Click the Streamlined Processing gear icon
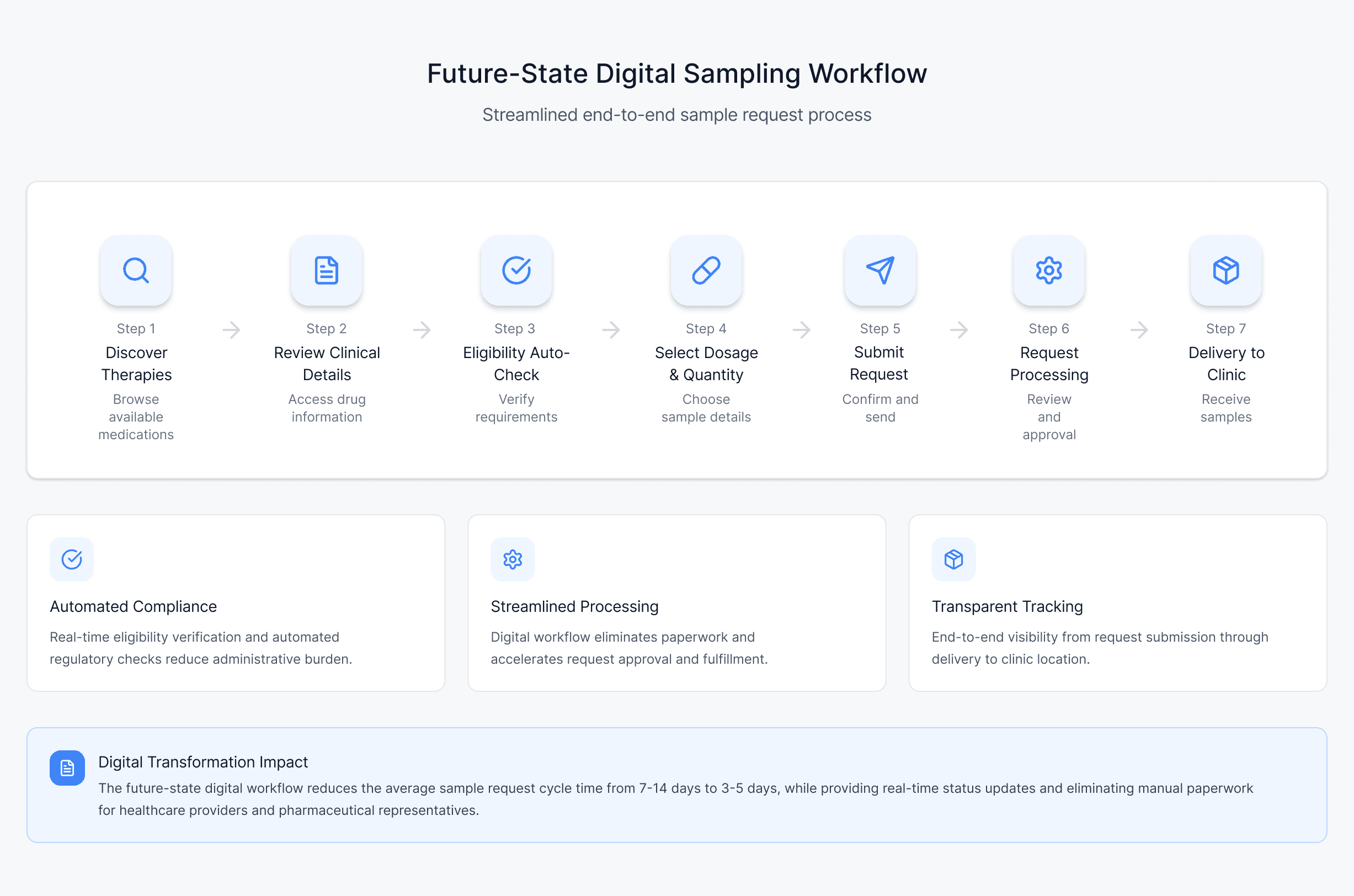The image size is (1354, 896). tap(513, 559)
